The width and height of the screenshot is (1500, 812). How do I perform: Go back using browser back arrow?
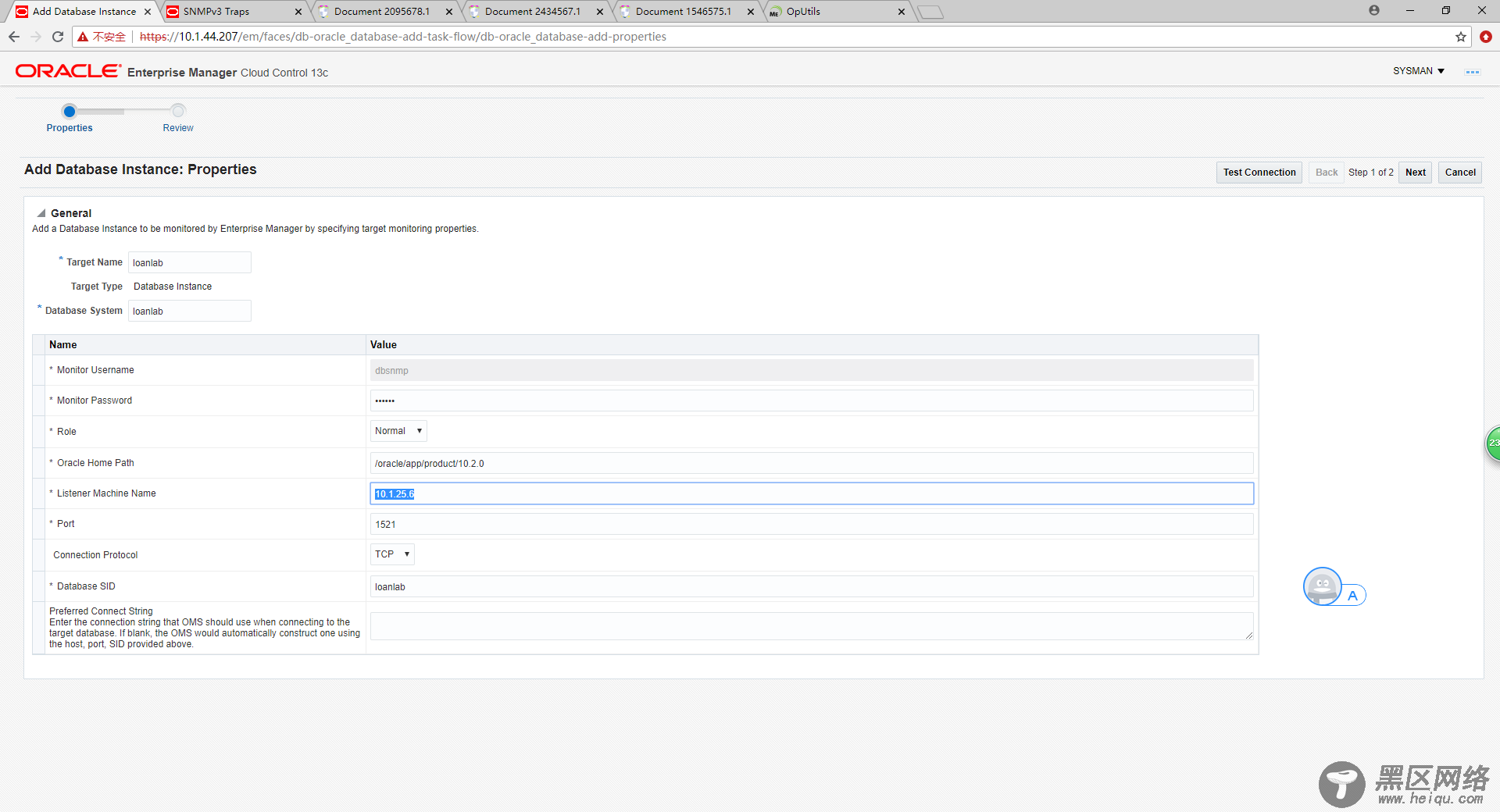(x=14, y=37)
